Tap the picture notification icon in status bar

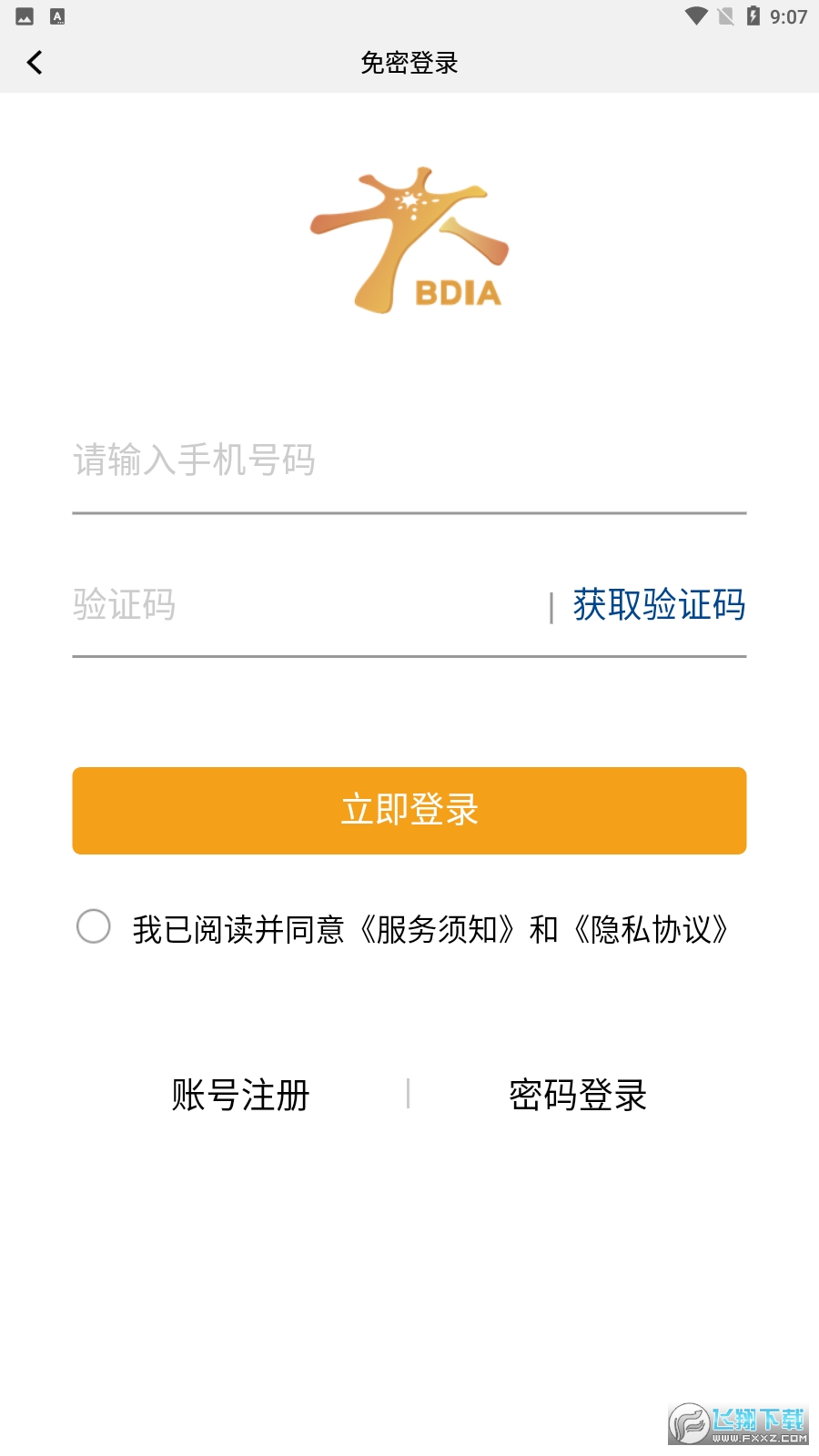(25, 16)
